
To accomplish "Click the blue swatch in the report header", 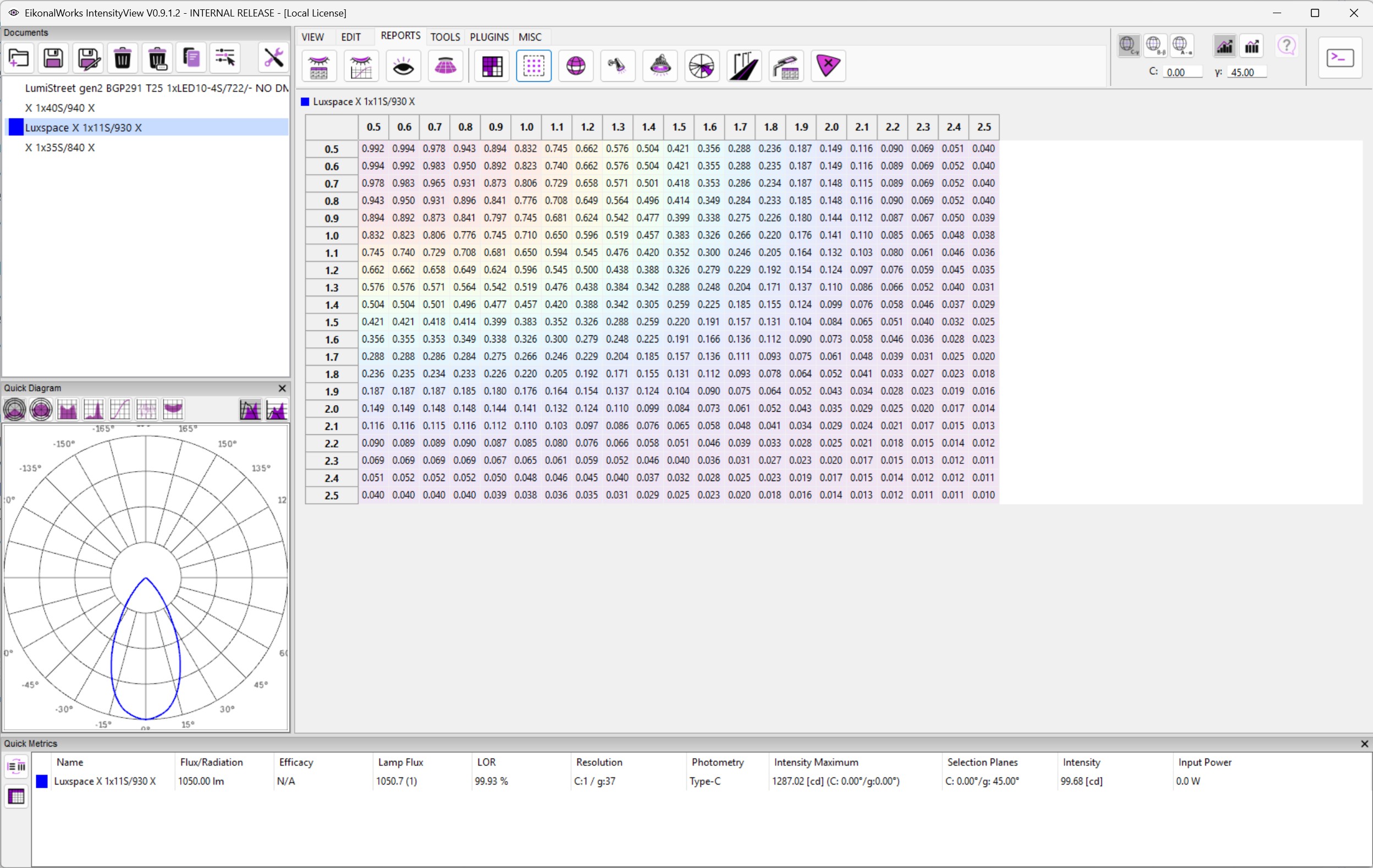I will click(x=305, y=102).
